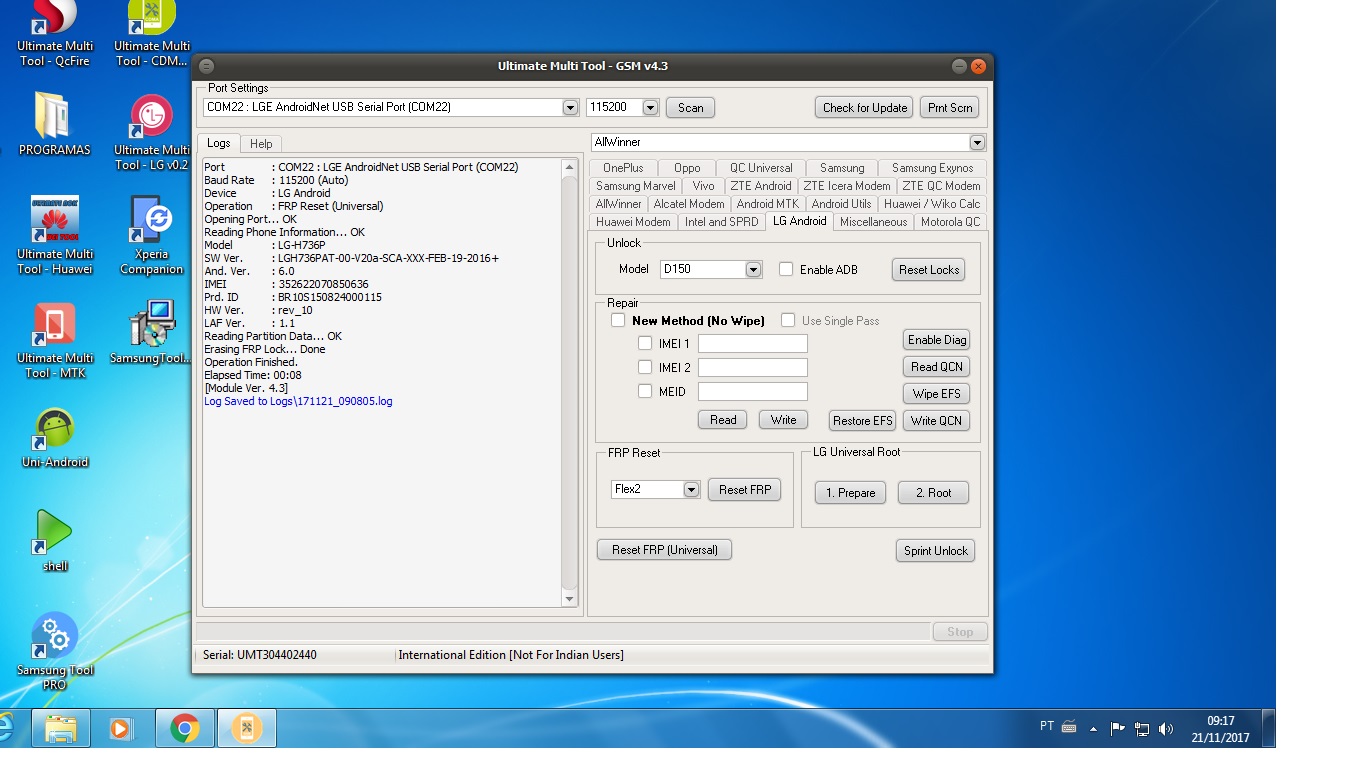Tick the MEID checkbox

coord(645,391)
